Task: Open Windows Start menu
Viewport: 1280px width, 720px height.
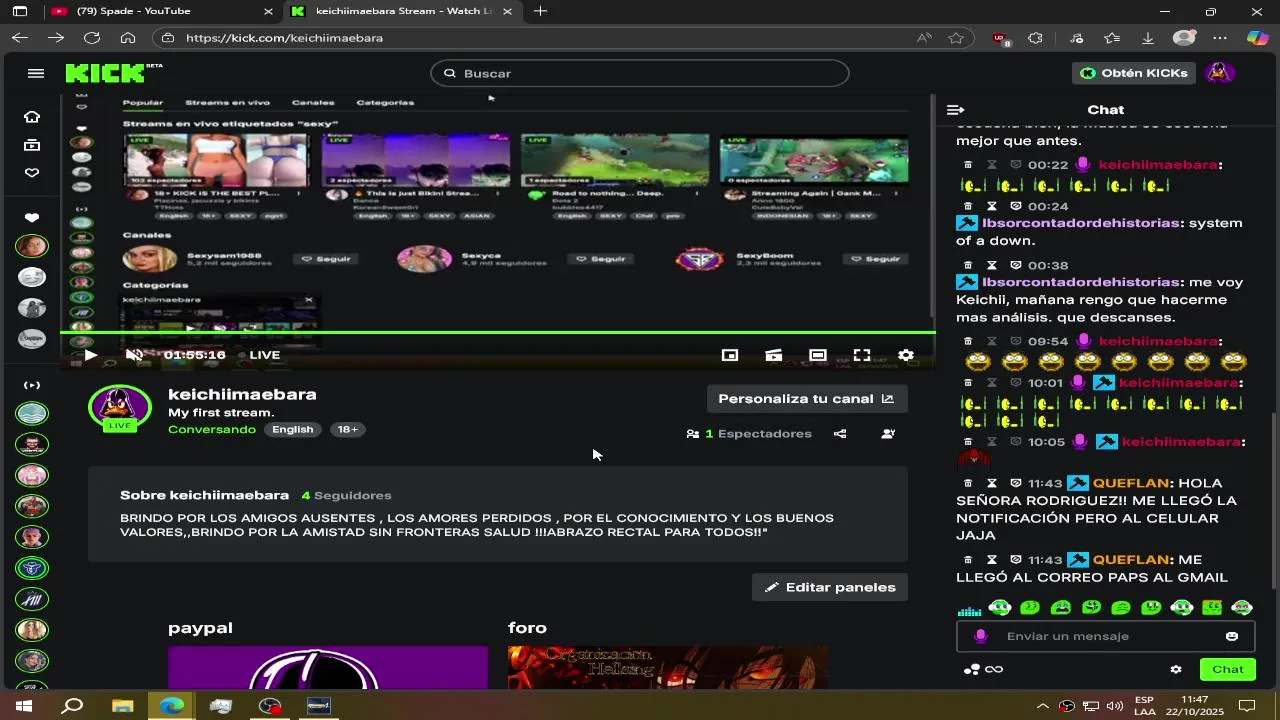Action: pyautogui.click(x=23, y=706)
